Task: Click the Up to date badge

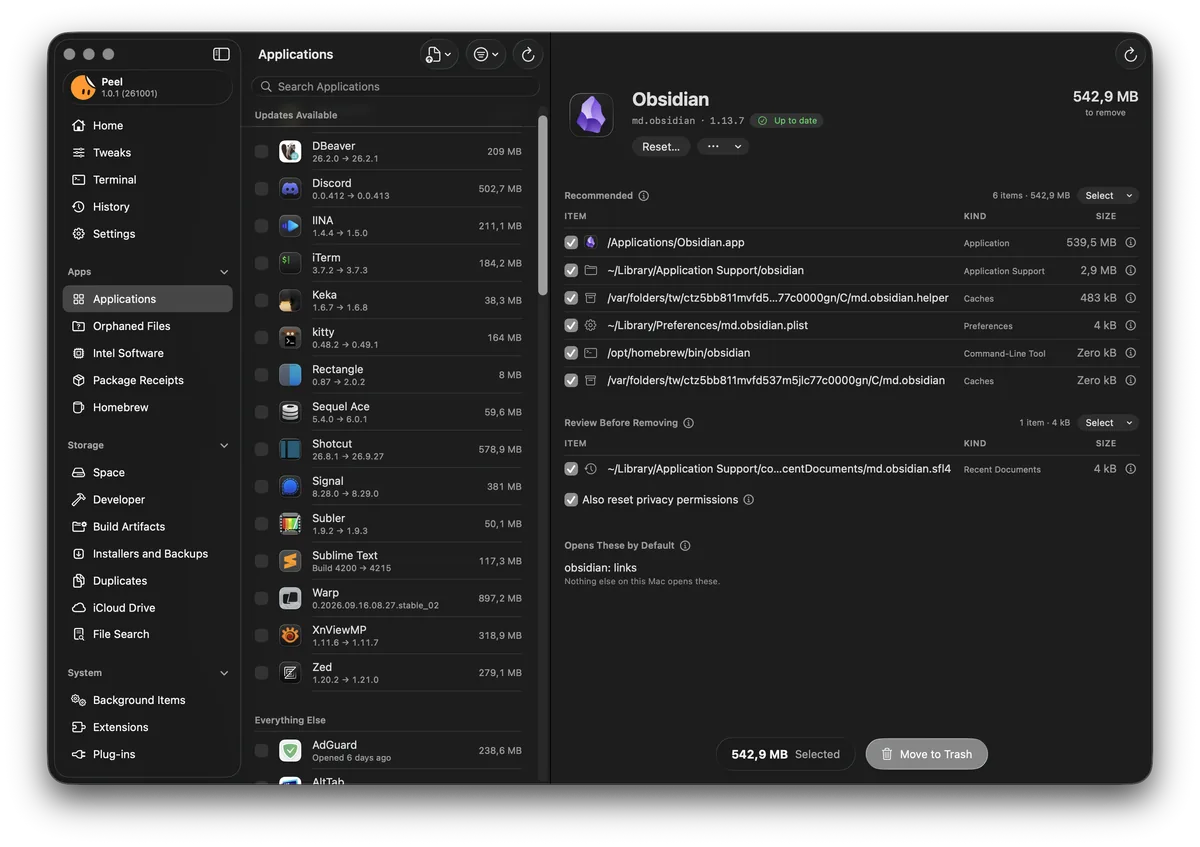Action: click(787, 121)
